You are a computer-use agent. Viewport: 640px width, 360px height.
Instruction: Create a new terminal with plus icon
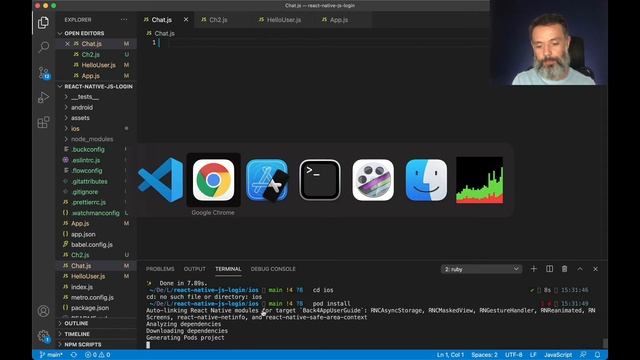[x=533, y=269]
